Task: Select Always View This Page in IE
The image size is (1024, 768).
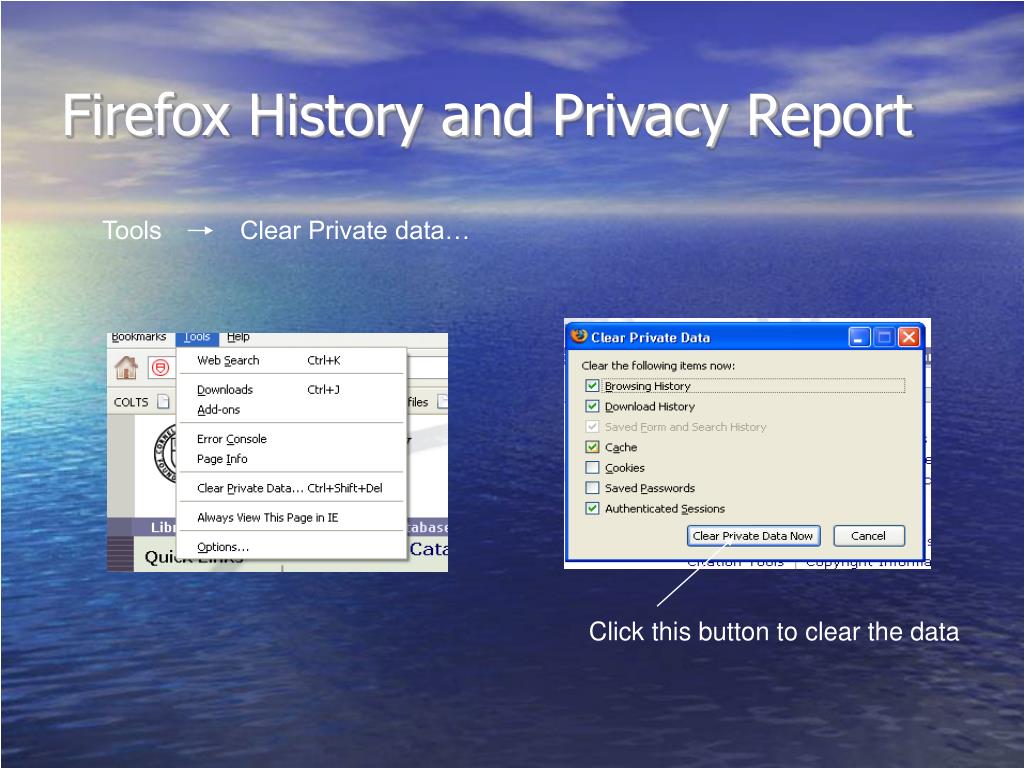Action: pos(291,518)
